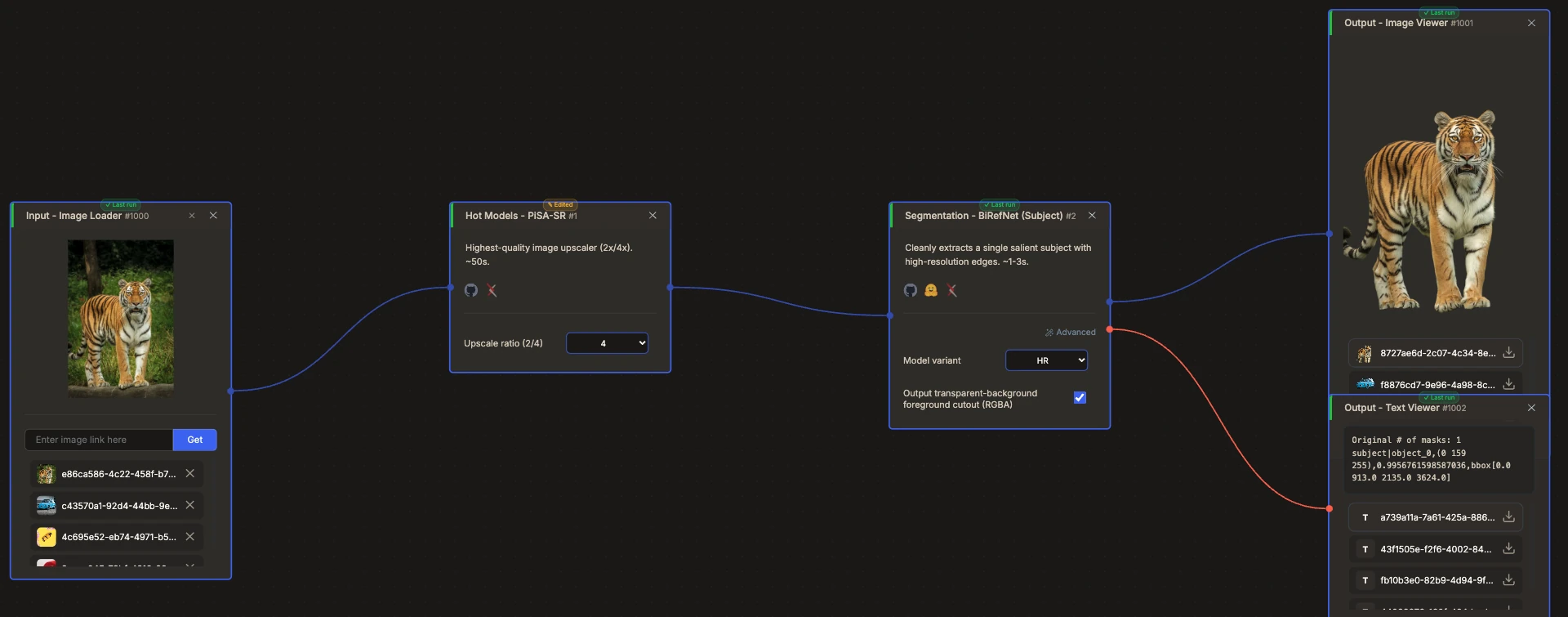Uncheck Output transparent-background foreground cutout checkbox
This screenshot has width=1568, height=617.
pyautogui.click(x=1080, y=398)
